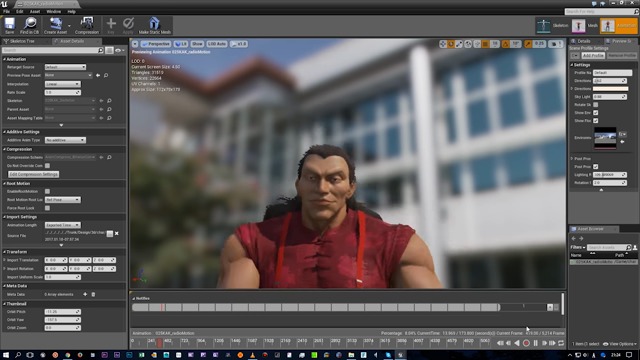This screenshot has width=640, height=360.
Task: Open the Retarget Source dropdown
Action: tap(65, 67)
